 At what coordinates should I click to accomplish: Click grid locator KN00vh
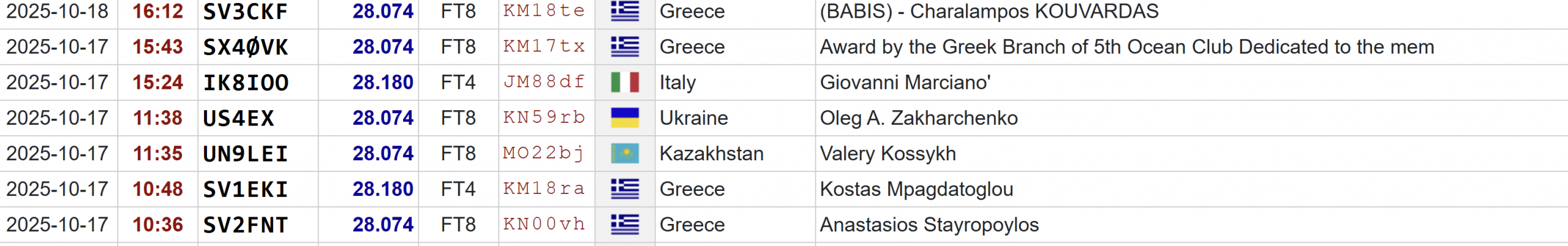click(544, 224)
